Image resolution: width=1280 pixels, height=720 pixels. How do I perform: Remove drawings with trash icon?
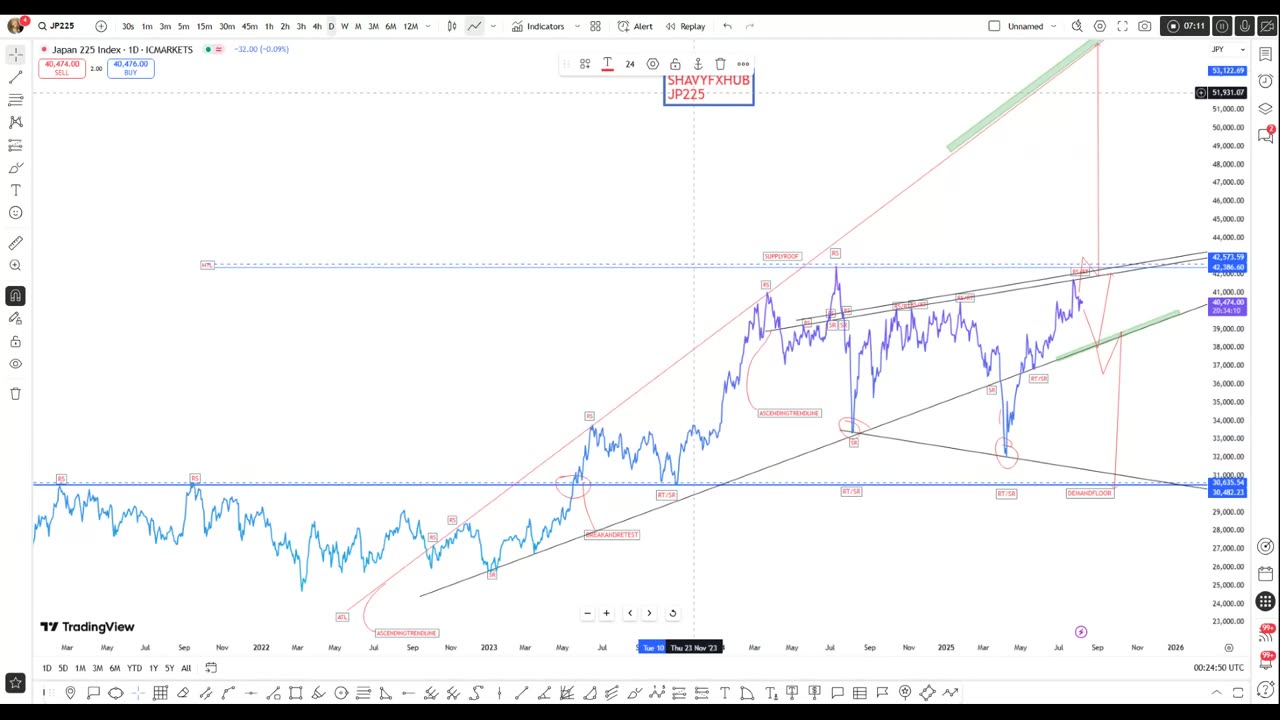point(15,394)
